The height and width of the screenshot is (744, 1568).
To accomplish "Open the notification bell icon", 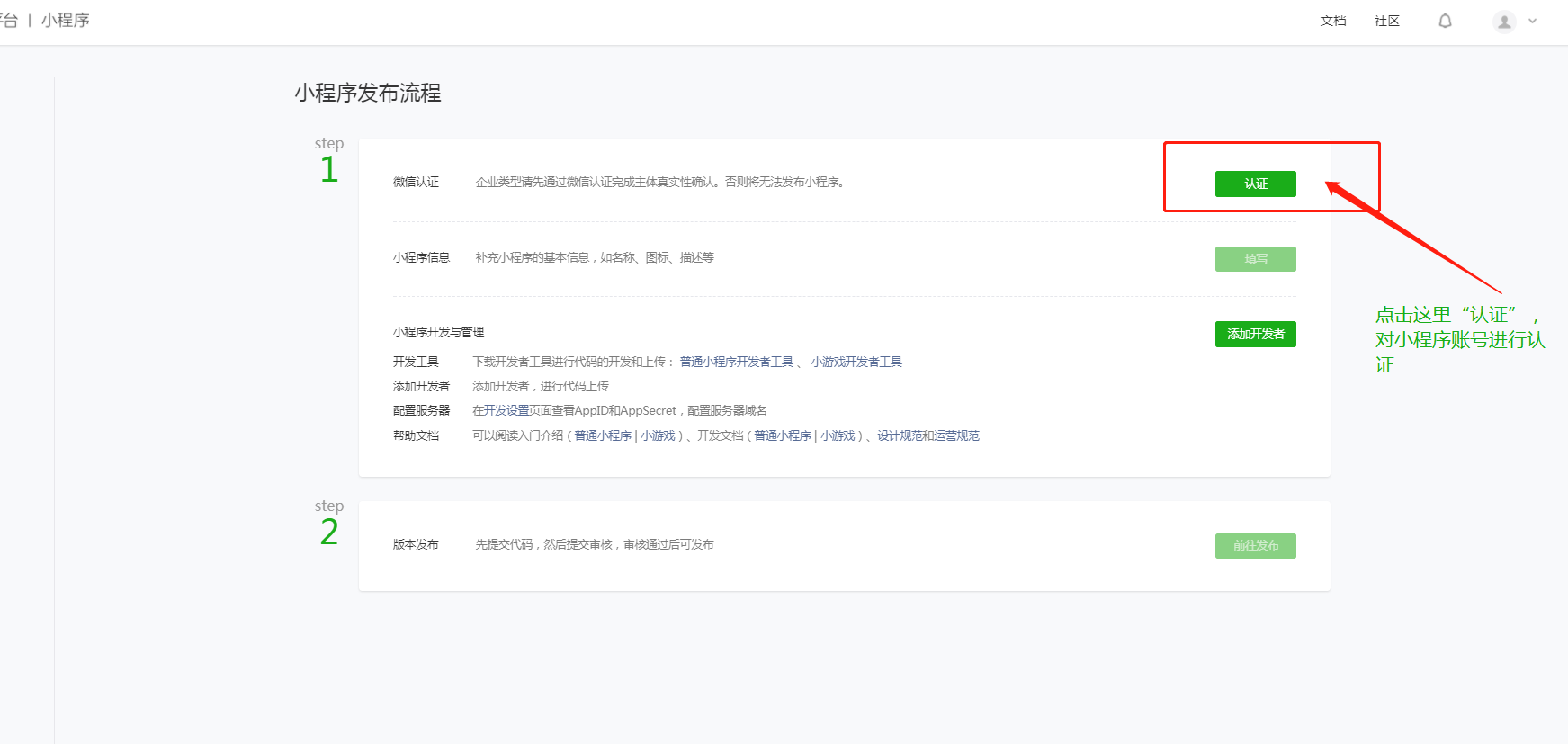I will (1445, 21).
